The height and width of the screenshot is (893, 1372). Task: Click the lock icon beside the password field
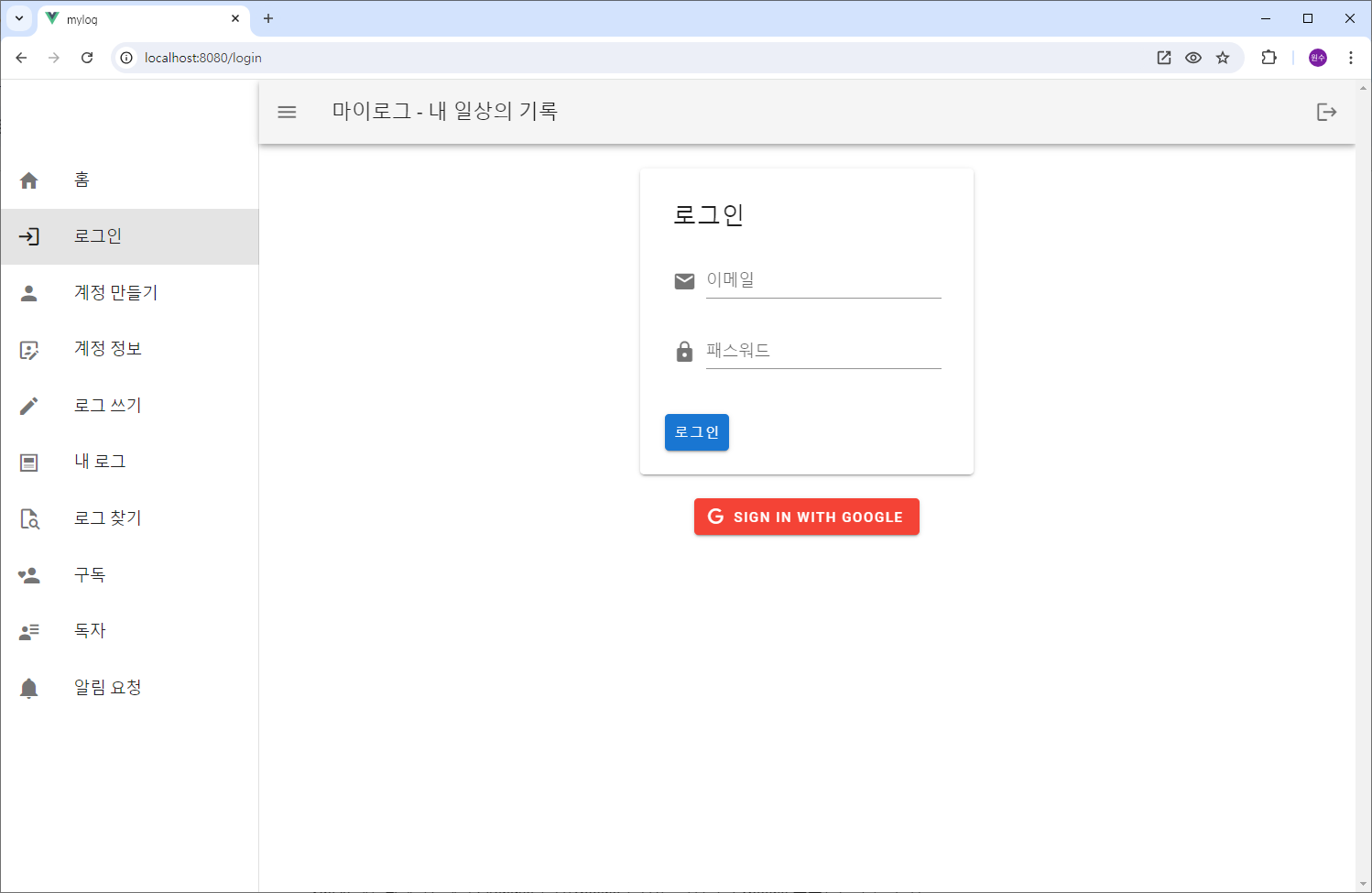click(x=684, y=350)
